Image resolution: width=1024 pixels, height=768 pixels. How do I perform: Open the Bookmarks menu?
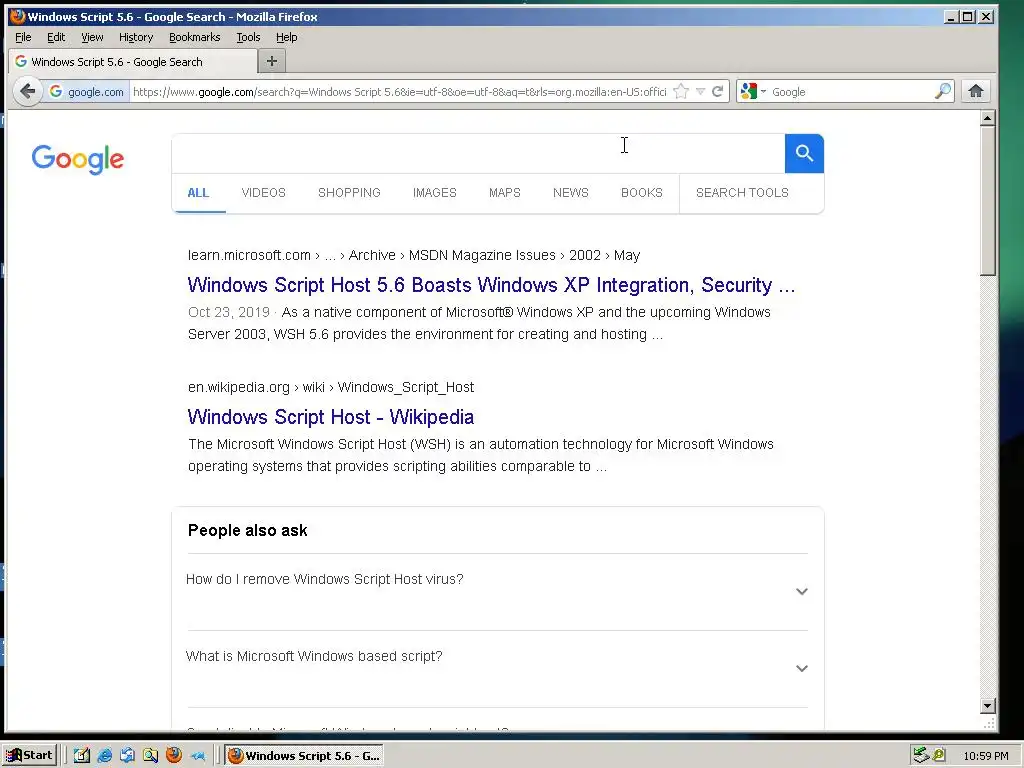point(195,37)
